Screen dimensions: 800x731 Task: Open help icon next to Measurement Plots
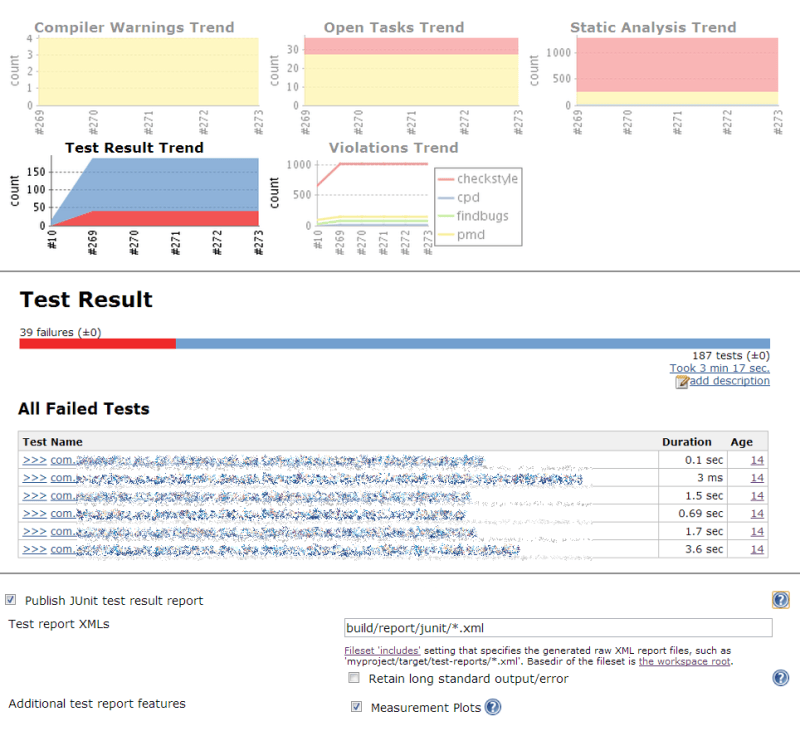coord(492,707)
